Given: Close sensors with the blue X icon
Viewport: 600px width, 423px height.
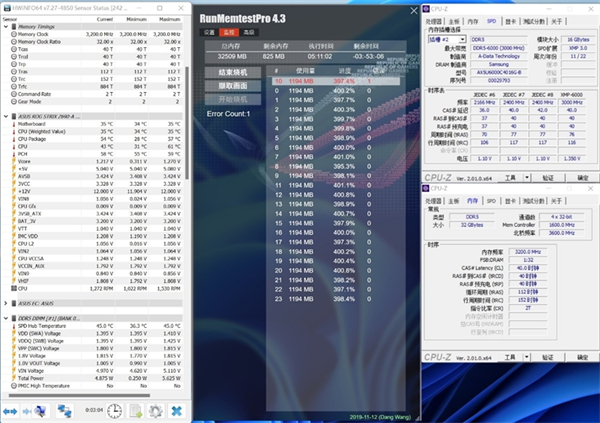Looking at the screenshot, I should (x=176, y=410).
